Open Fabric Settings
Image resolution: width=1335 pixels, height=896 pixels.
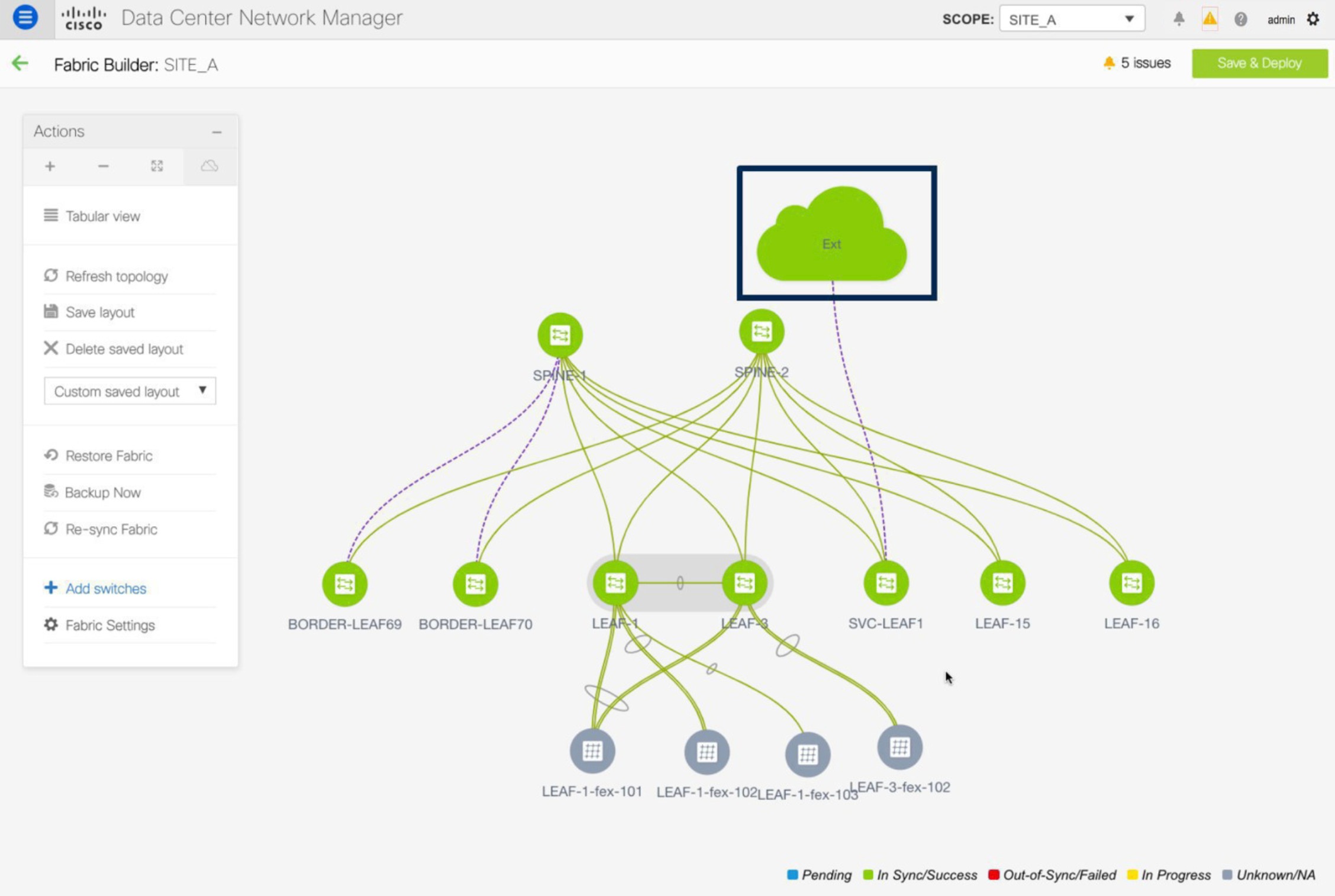pos(99,625)
